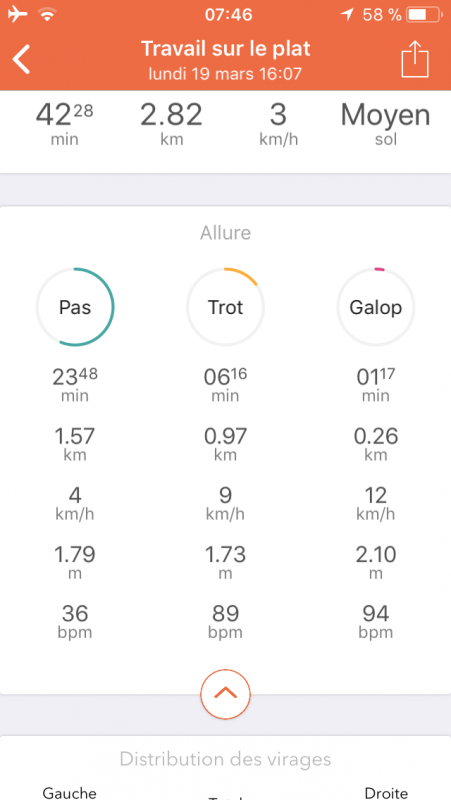Select the Trot gait circle

226,307
